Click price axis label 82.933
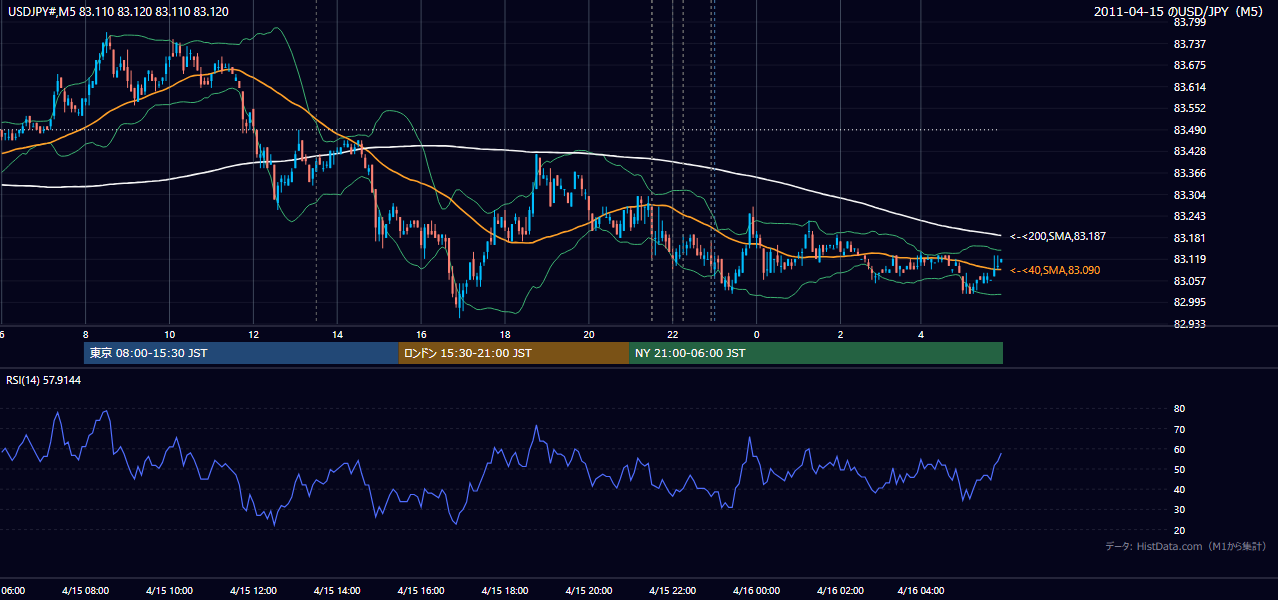This screenshot has height=600, width=1278. [x=1188, y=324]
